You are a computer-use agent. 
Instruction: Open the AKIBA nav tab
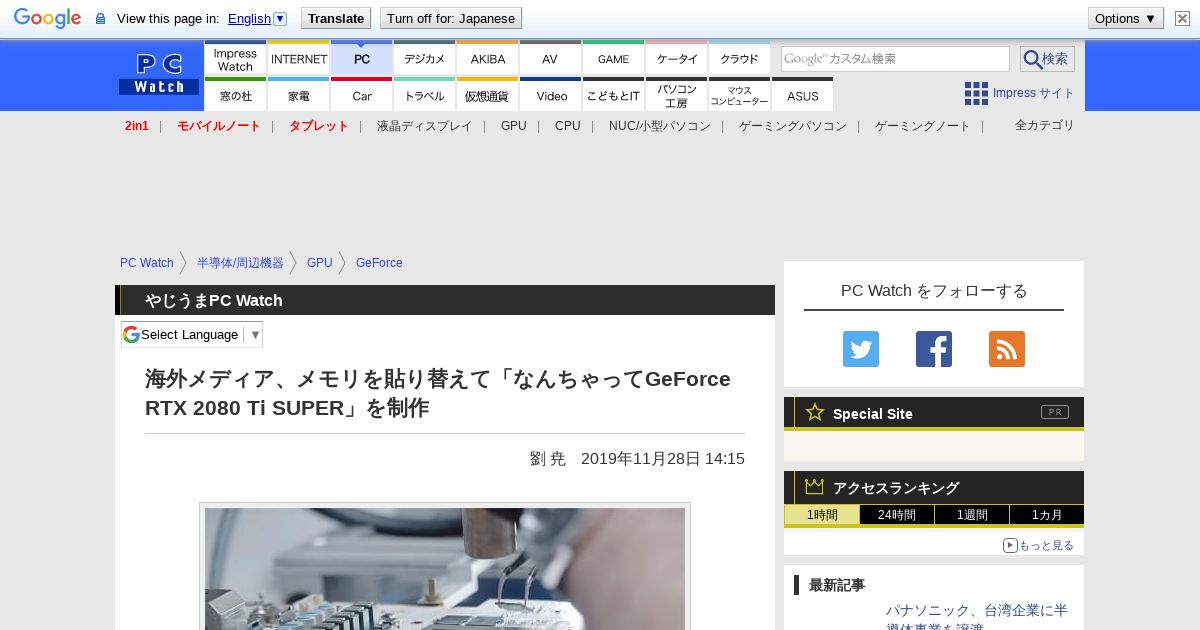click(488, 59)
